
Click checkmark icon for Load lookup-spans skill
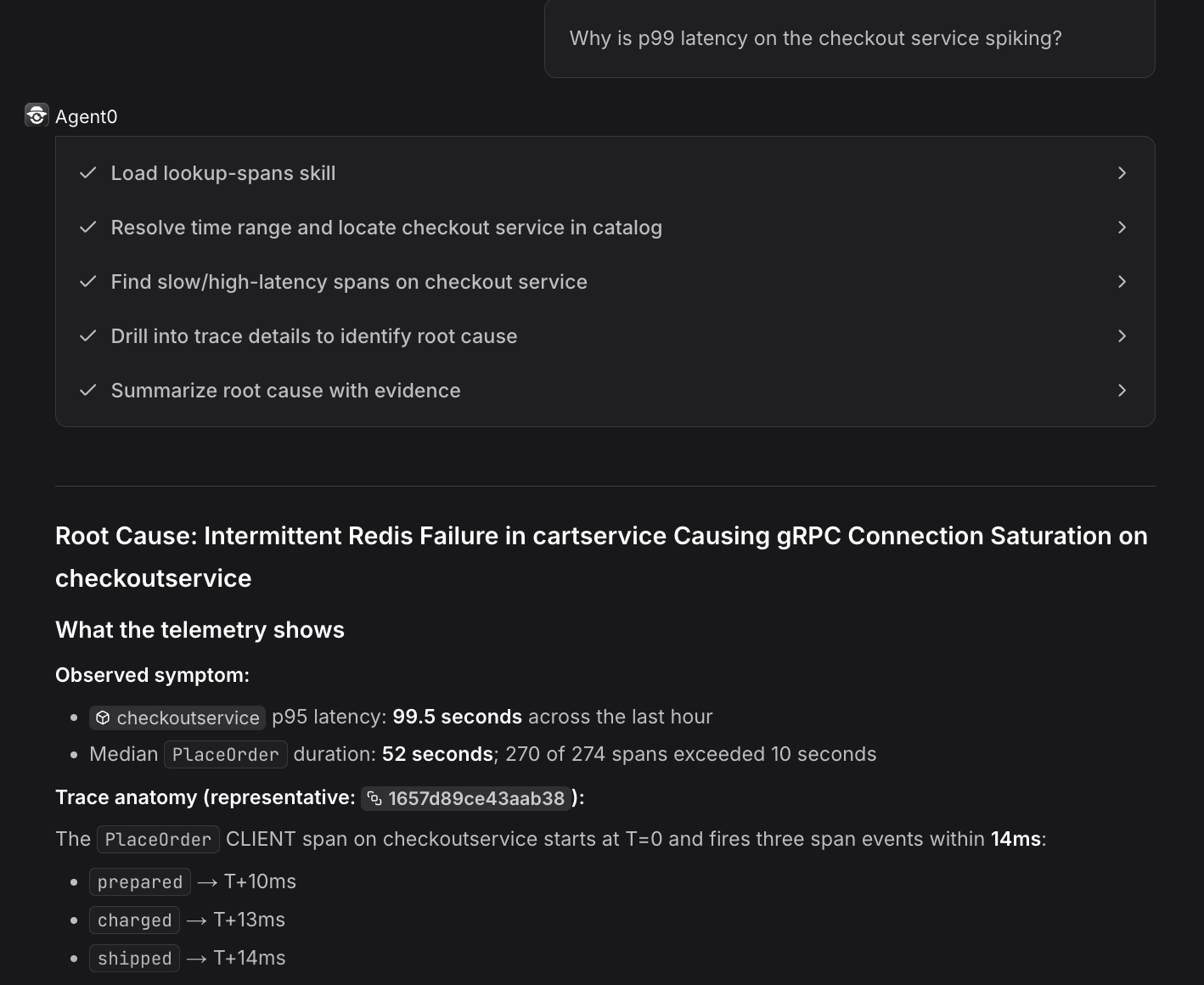click(87, 173)
